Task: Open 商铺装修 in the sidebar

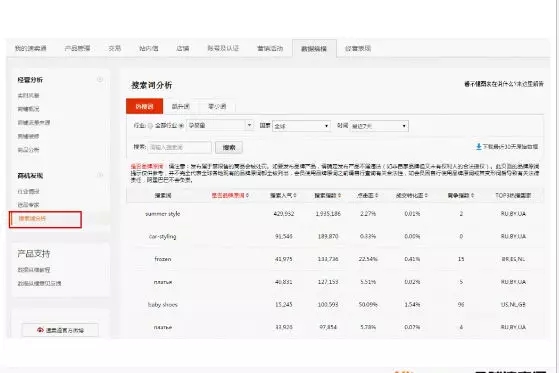Action: click(29, 136)
